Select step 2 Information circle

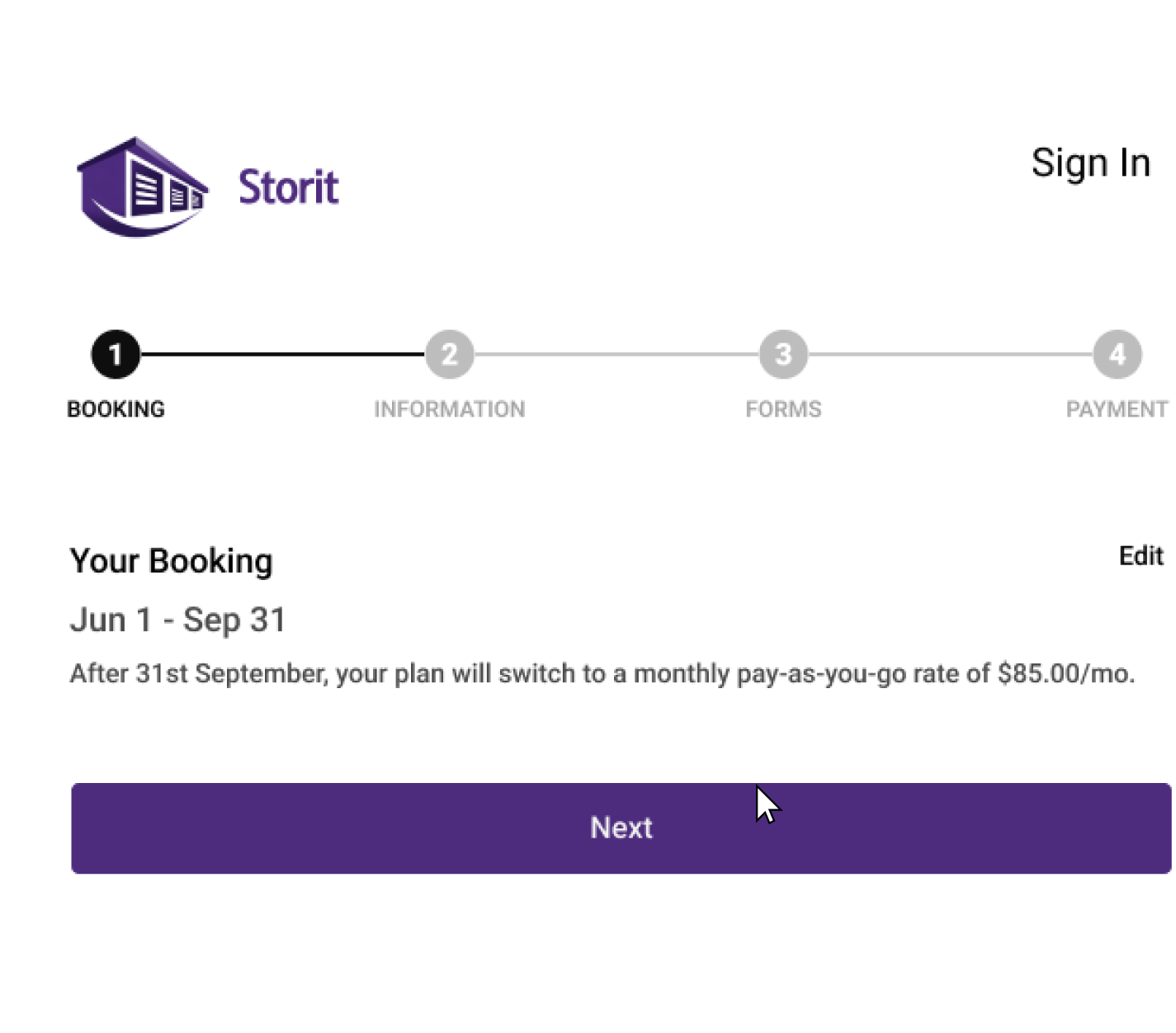click(450, 353)
